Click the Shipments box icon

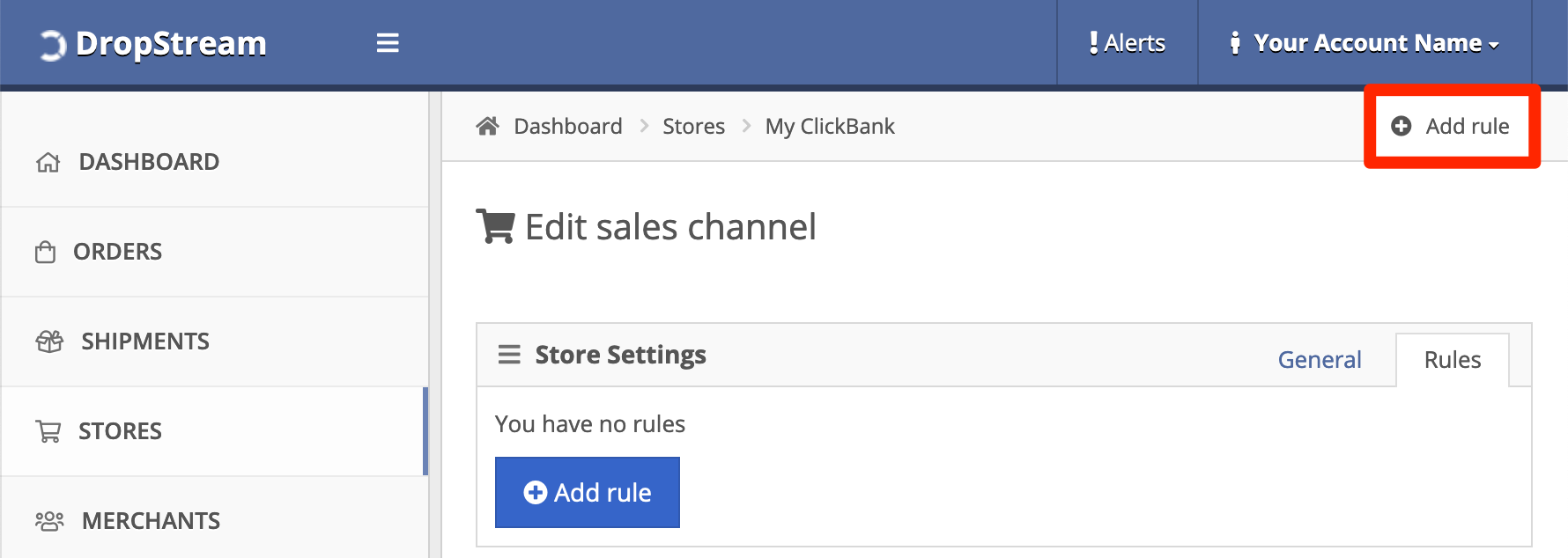coord(49,341)
